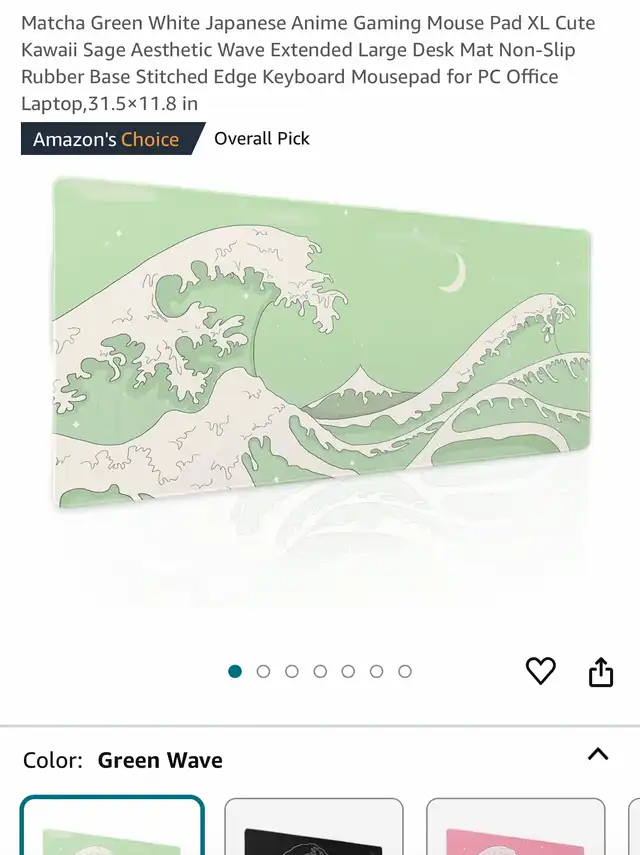This screenshot has height=855, width=640.
Task: Go to third image carousel dot
Action: [x=292, y=671]
